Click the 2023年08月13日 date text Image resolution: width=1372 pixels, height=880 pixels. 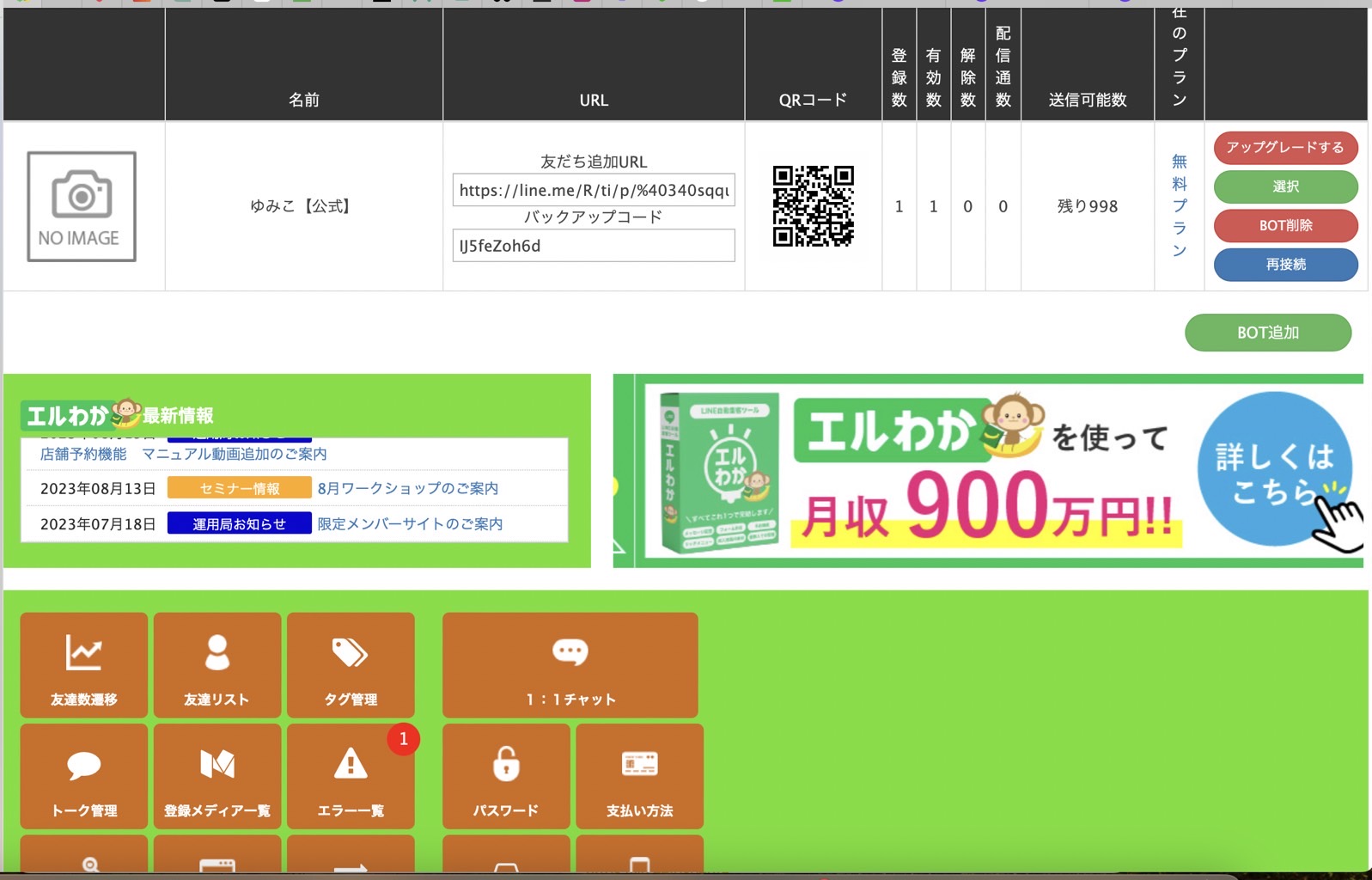[x=98, y=488]
